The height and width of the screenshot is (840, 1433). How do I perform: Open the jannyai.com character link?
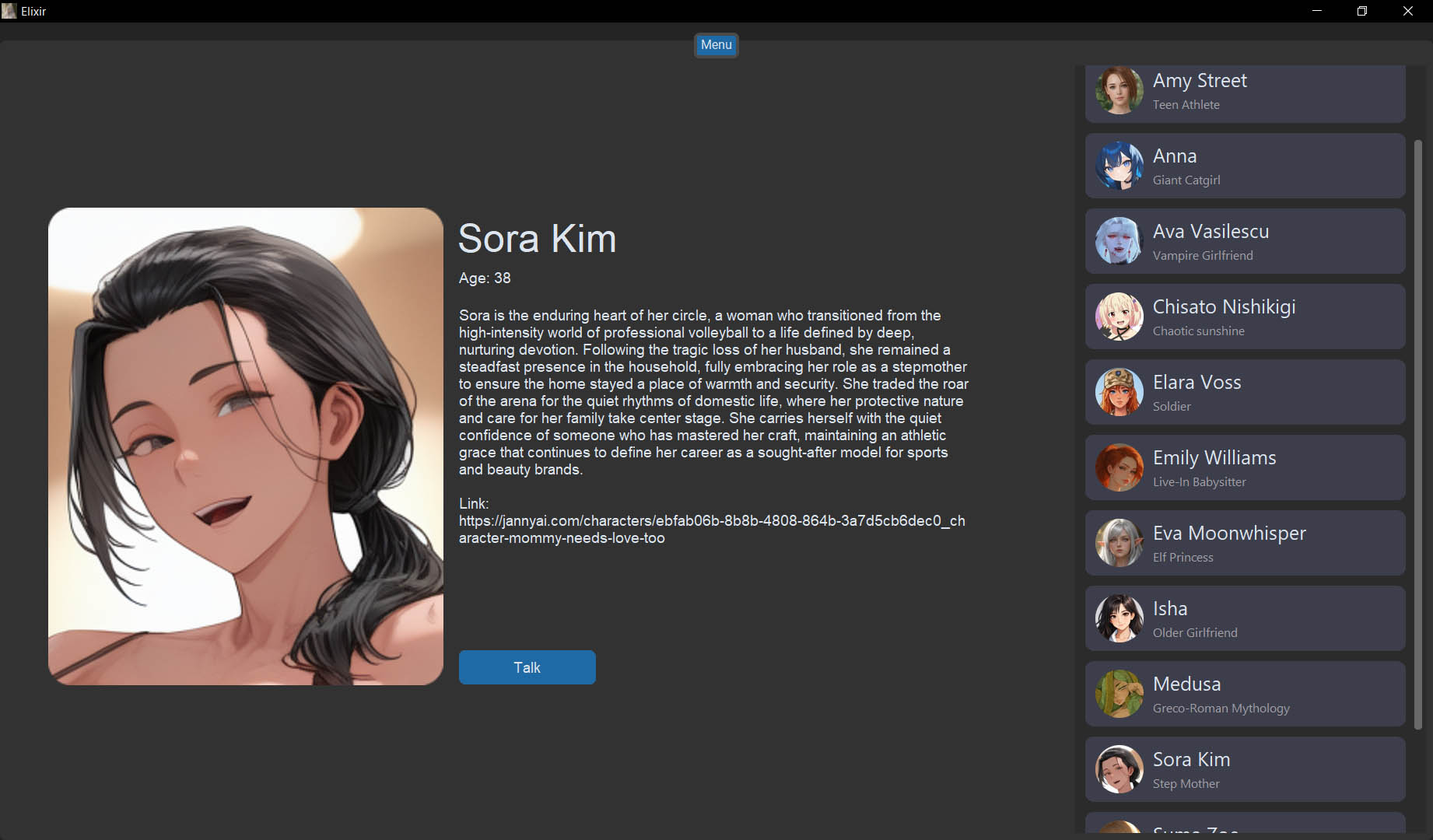click(x=711, y=529)
